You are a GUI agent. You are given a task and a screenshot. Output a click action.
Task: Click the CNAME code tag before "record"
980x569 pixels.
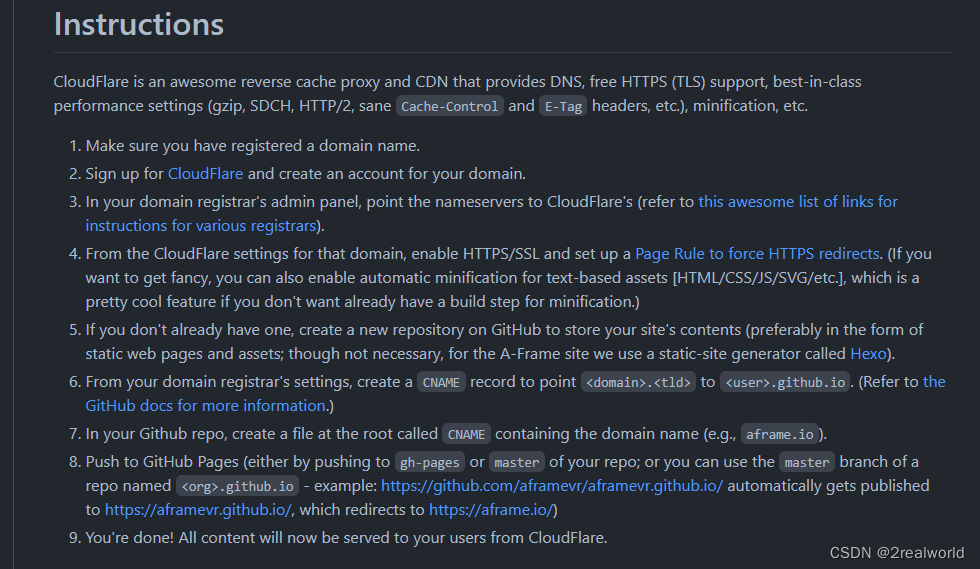[441, 382]
